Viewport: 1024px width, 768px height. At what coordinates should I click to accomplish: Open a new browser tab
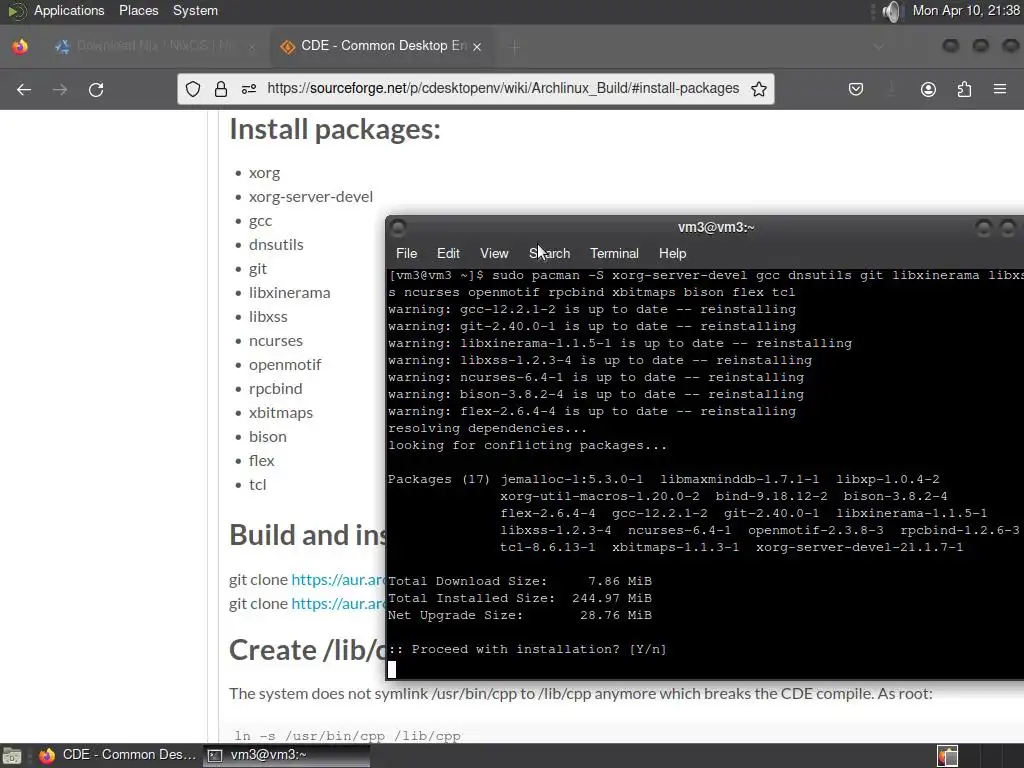514,46
